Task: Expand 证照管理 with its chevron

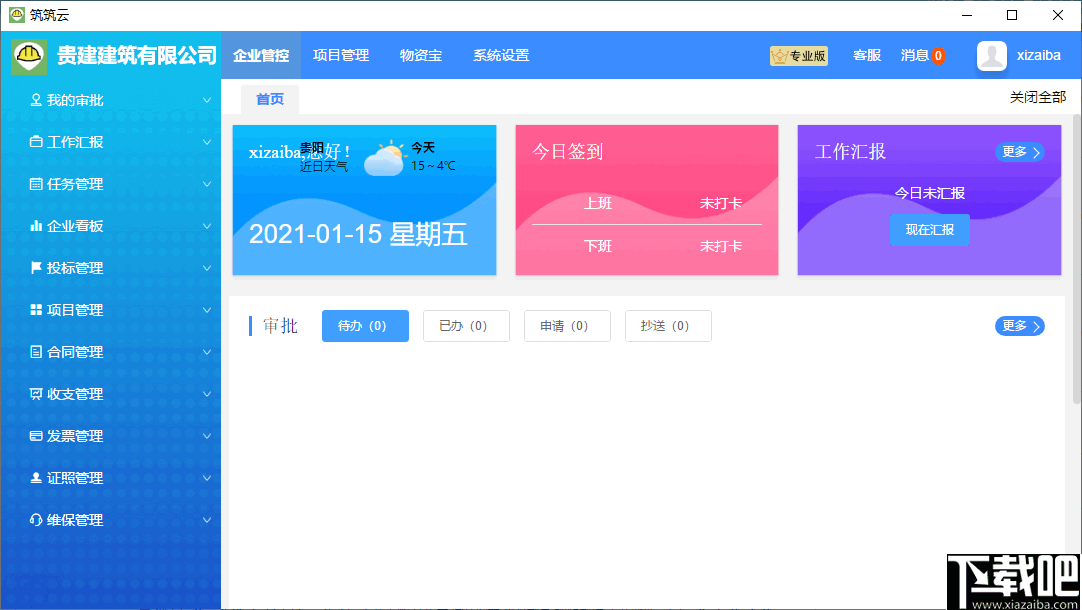Action: [x=206, y=478]
